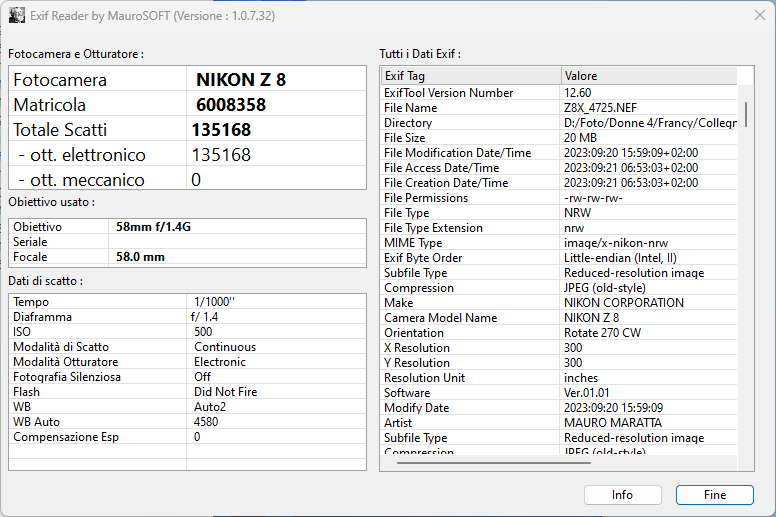Click the Info button
This screenshot has height=517, width=776.
[x=623, y=495]
